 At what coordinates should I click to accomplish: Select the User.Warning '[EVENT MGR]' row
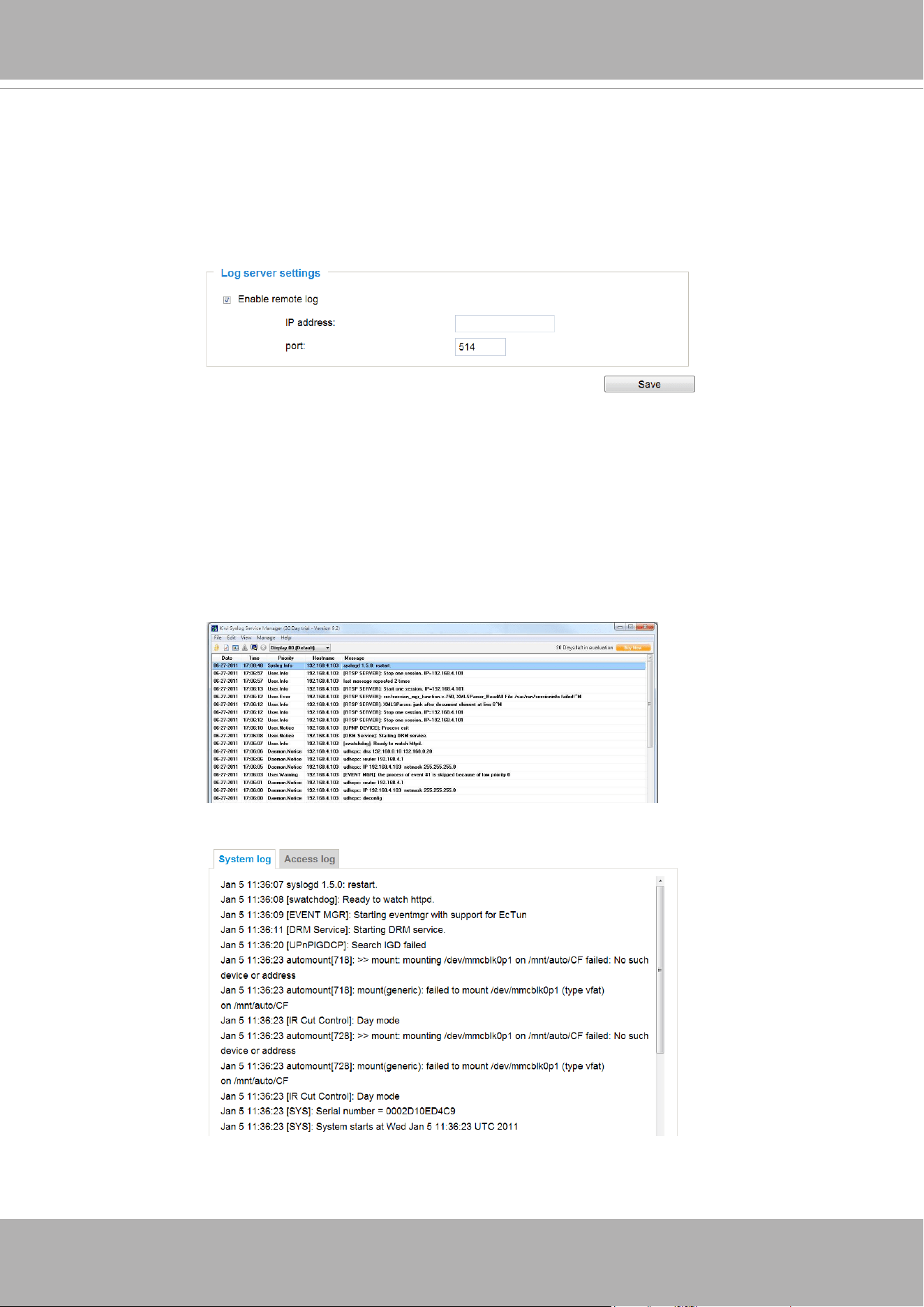[429, 774]
